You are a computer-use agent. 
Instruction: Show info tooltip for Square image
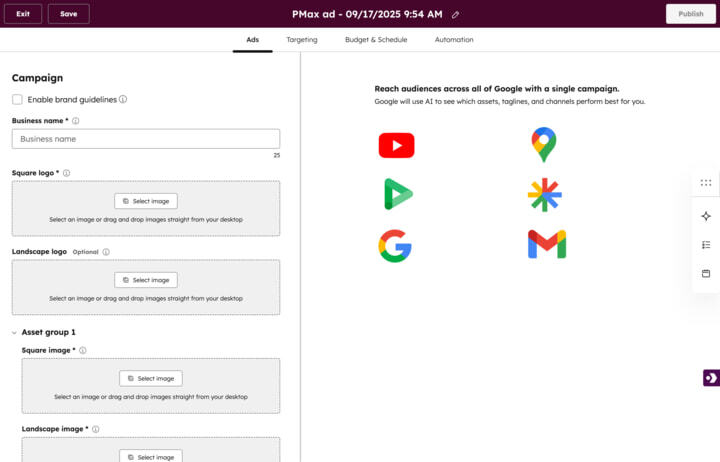point(83,350)
